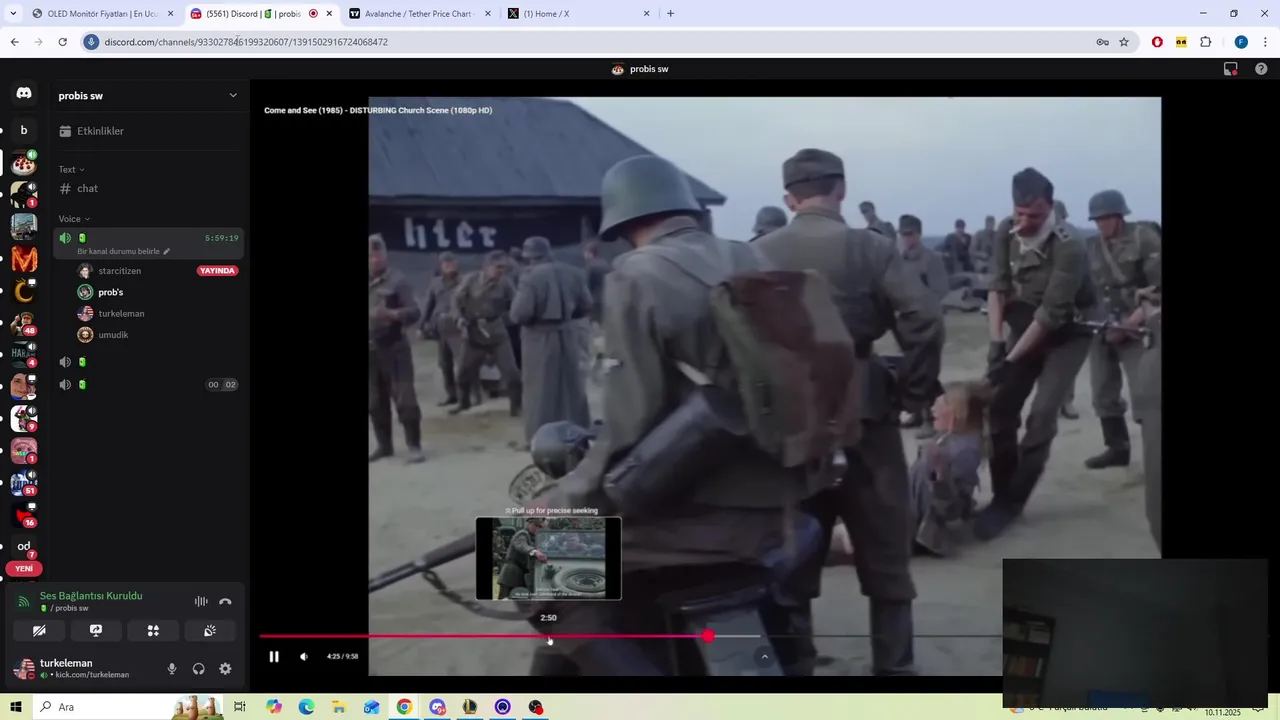Viewport: 1280px width, 720px height.
Task: Disconnect from voice with hang-up icon
Action: coord(225,601)
